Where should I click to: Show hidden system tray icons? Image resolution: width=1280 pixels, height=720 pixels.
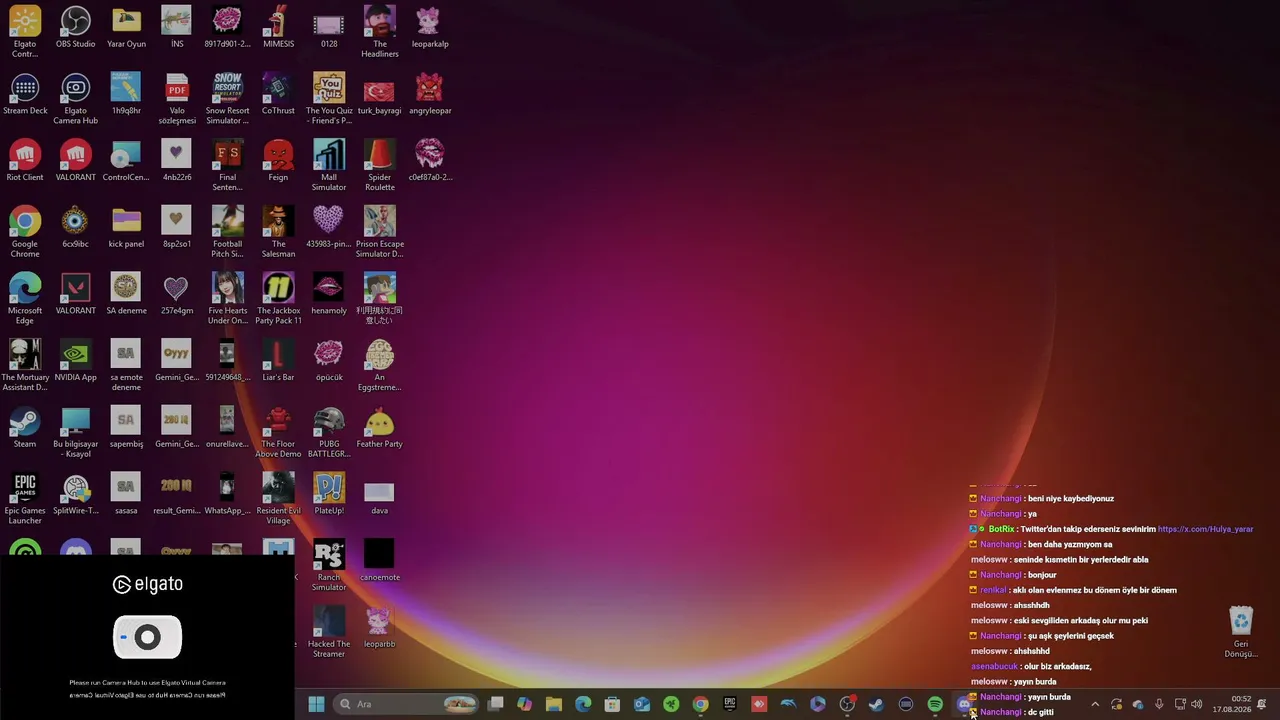[x=1095, y=704]
